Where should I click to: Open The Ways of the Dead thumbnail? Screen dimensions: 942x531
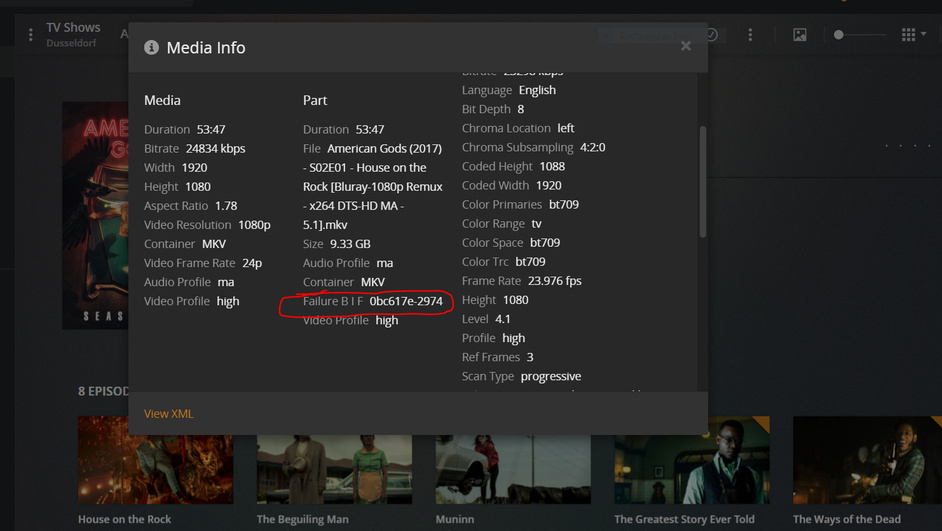tap(868, 460)
